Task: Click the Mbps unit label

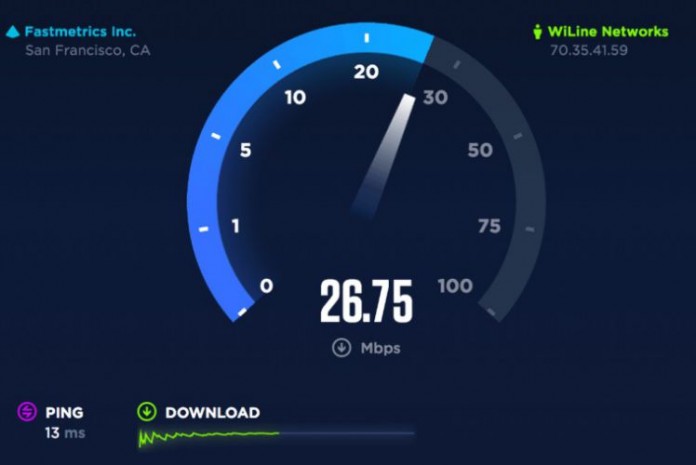Action: (380, 348)
